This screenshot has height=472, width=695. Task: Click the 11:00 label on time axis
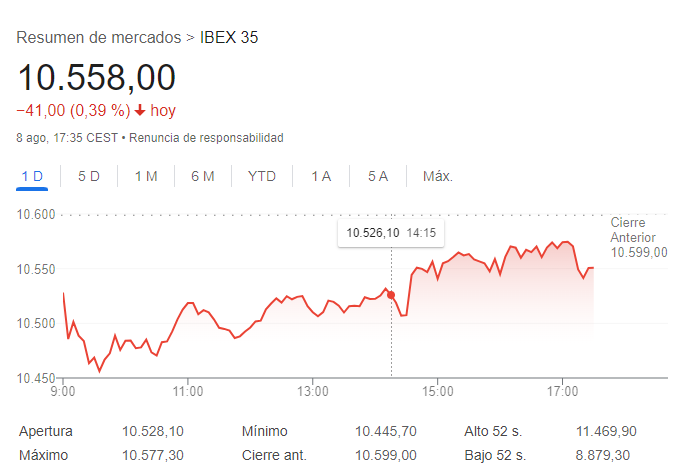tap(188, 391)
